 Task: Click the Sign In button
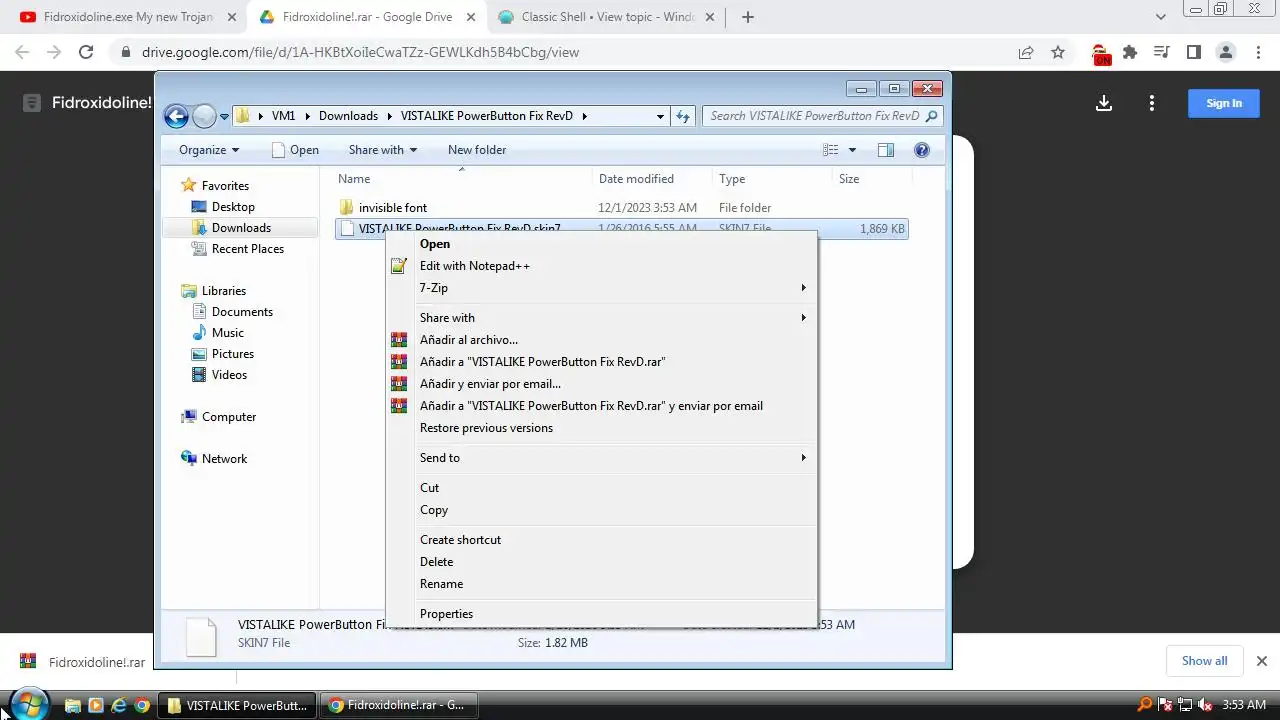(1224, 103)
